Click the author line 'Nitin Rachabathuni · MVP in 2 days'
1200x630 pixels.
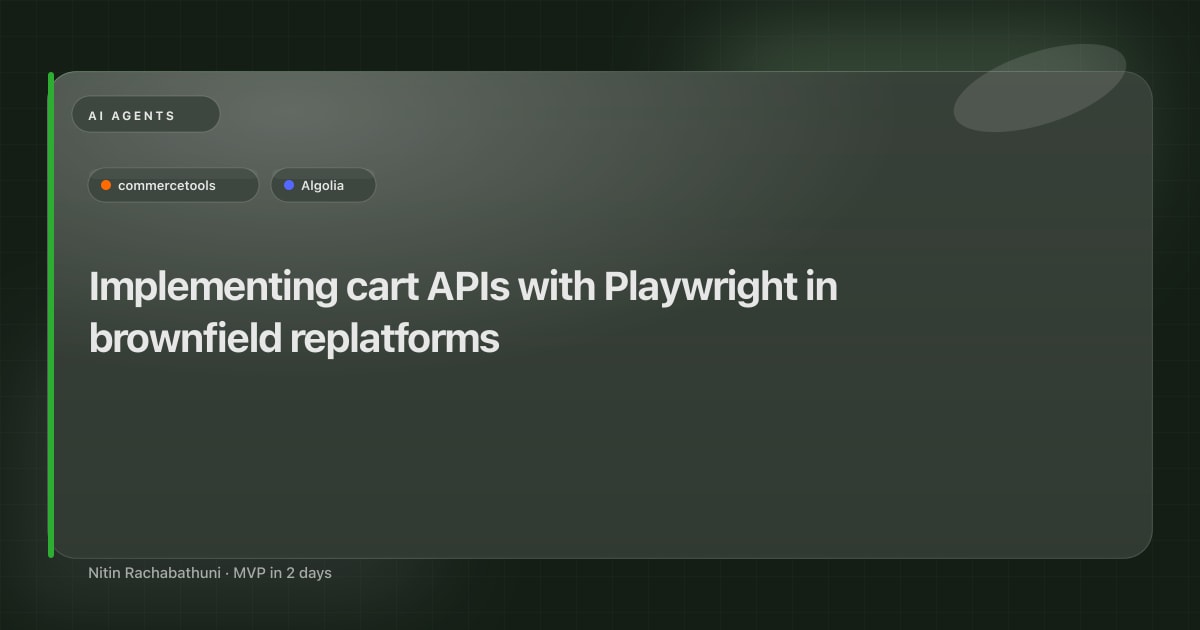click(210, 573)
